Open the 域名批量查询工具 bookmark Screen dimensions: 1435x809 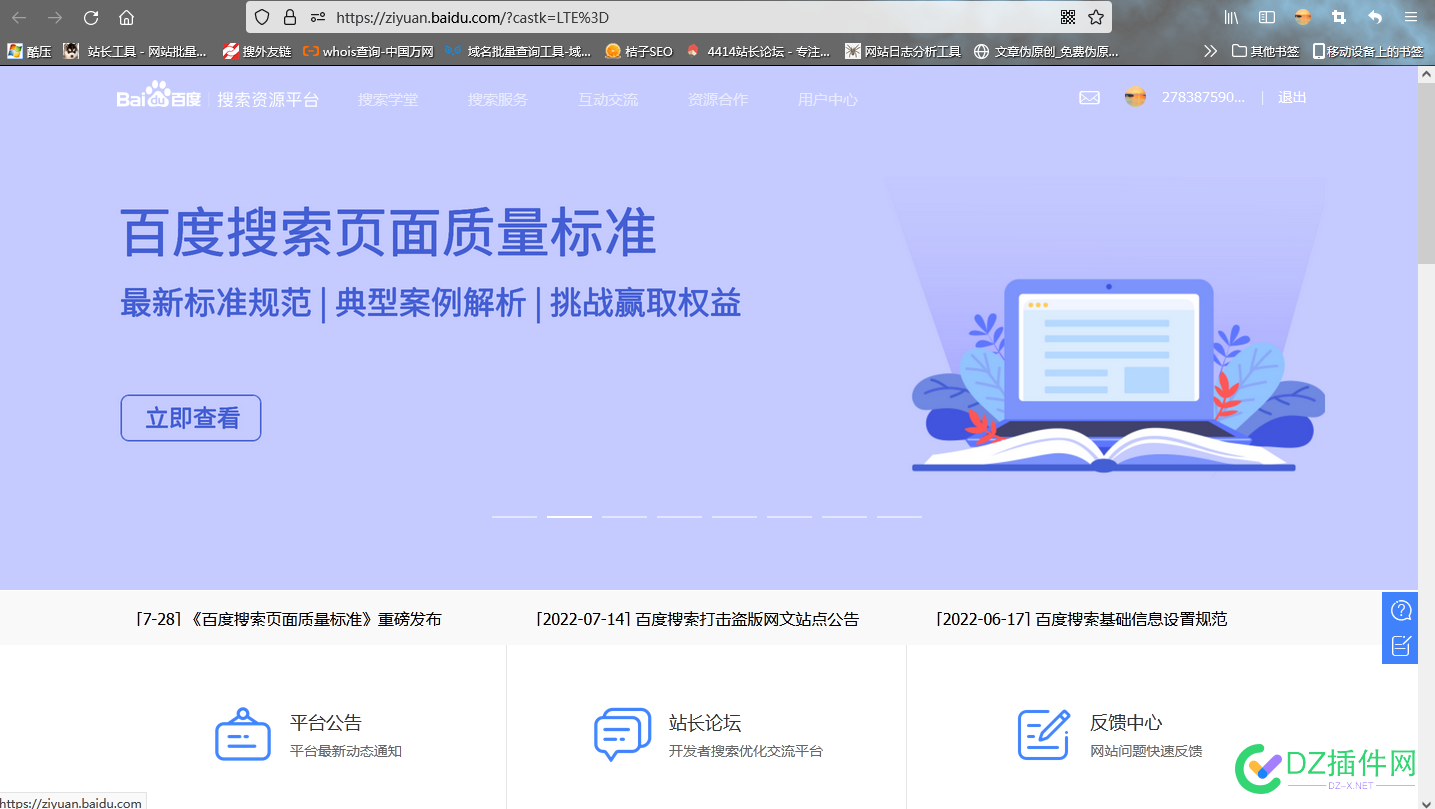pyautogui.click(x=519, y=51)
